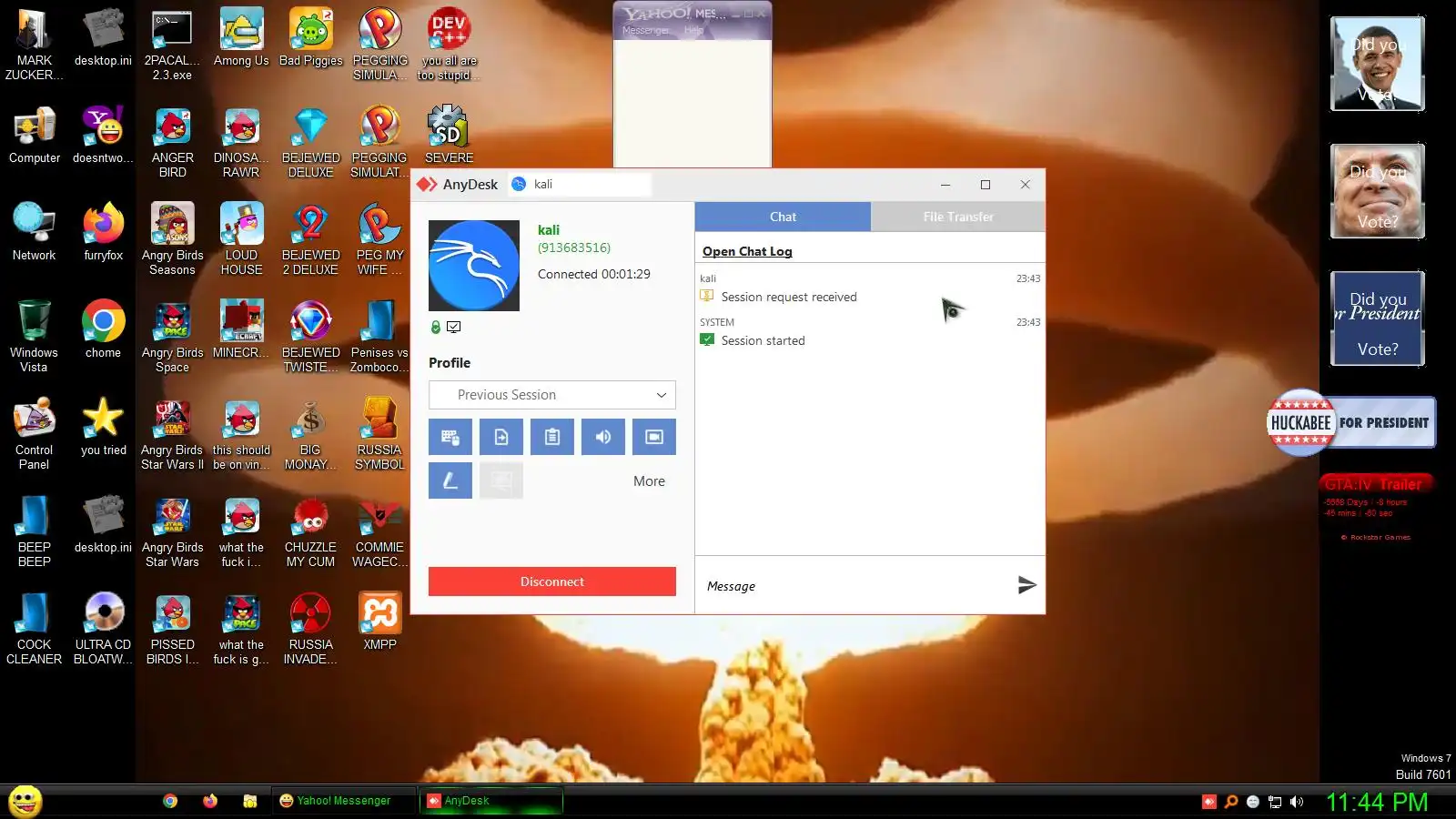Image resolution: width=1456 pixels, height=819 pixels.
Task: Select the RUSSIA SYMBOL desktop icon
Action: (x=380, y=433)
